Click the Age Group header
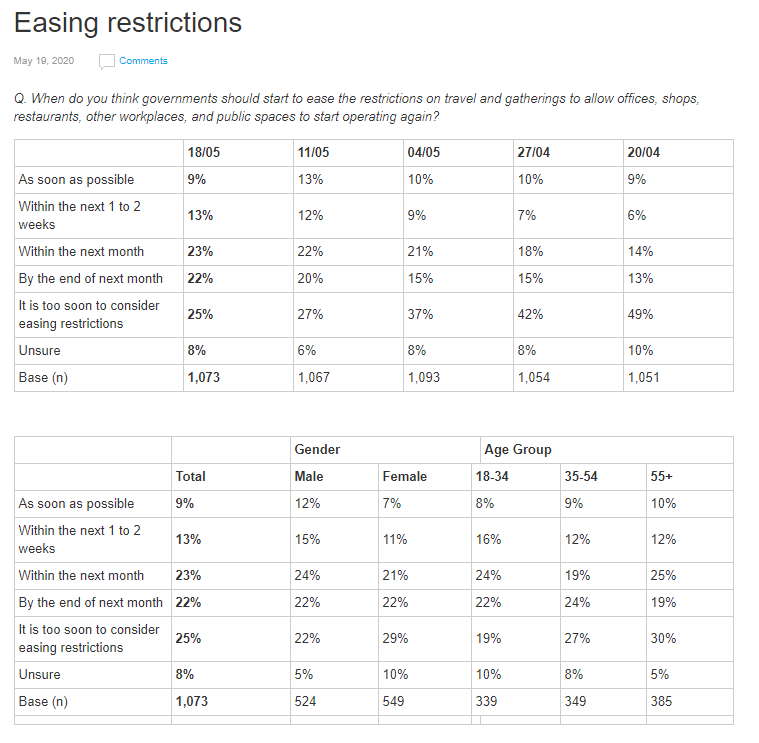The height and width of the screenshot is (743, 759). click(x=518, y=450)
